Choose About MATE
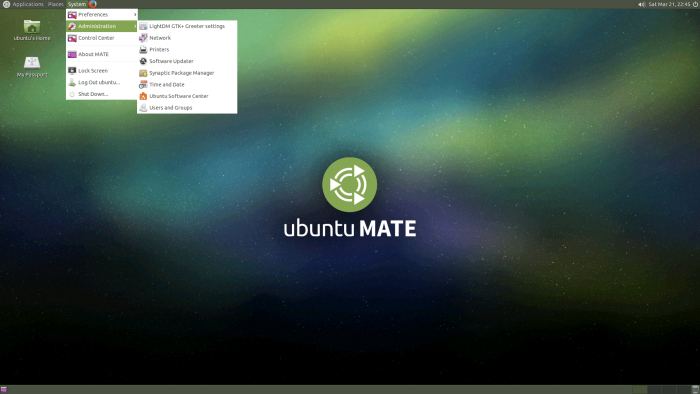 coord(102,54)
